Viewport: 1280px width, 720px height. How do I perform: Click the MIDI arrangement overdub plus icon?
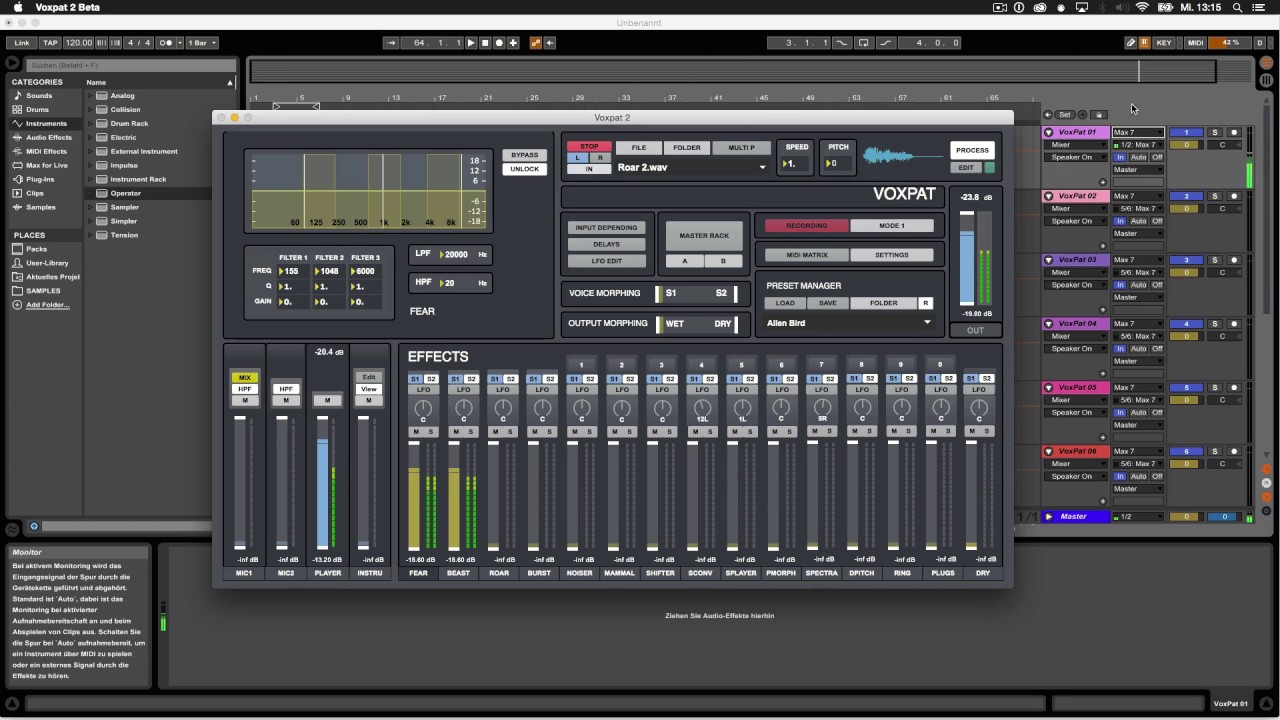tap(513, 43)
